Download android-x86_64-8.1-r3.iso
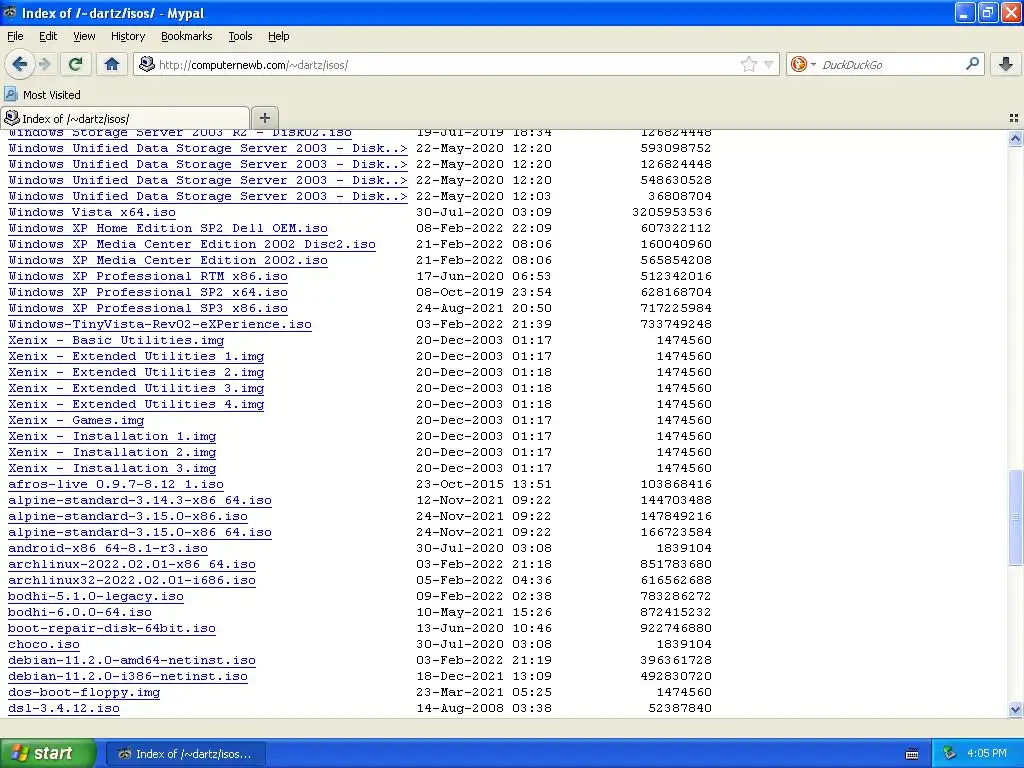The image size is (1024, 768). pyautogui.click(x=108, y=549)
